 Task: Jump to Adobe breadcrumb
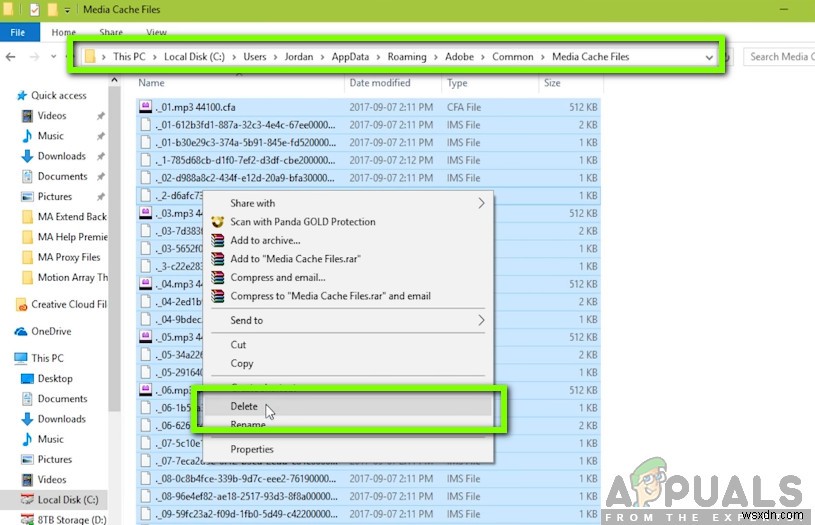[x=459, y=57]
